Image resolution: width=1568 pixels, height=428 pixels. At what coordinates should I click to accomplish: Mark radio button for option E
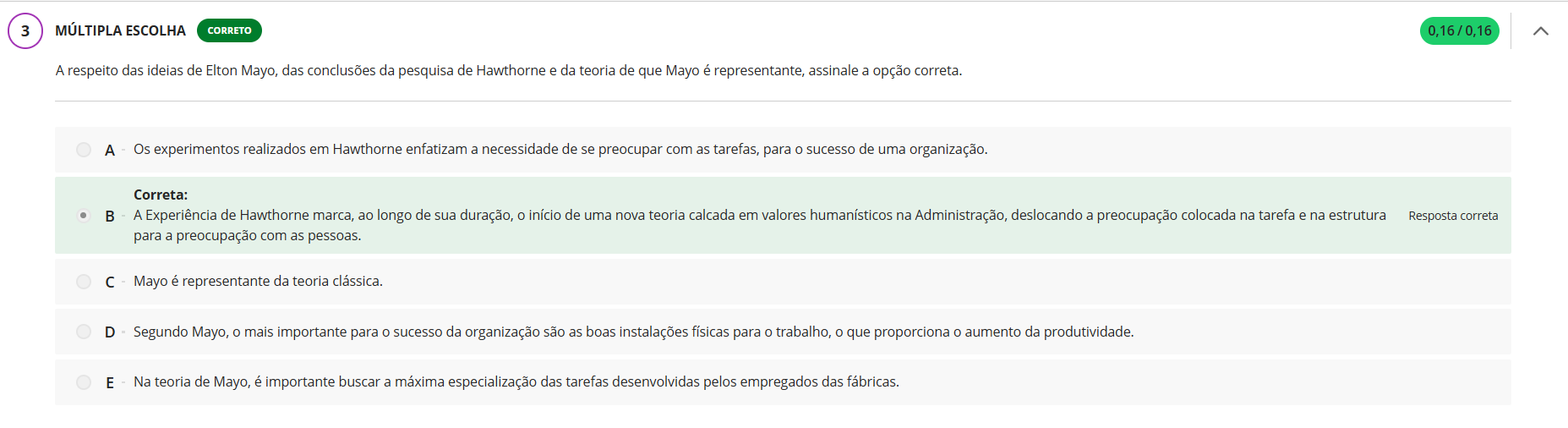tap(84, 382)
